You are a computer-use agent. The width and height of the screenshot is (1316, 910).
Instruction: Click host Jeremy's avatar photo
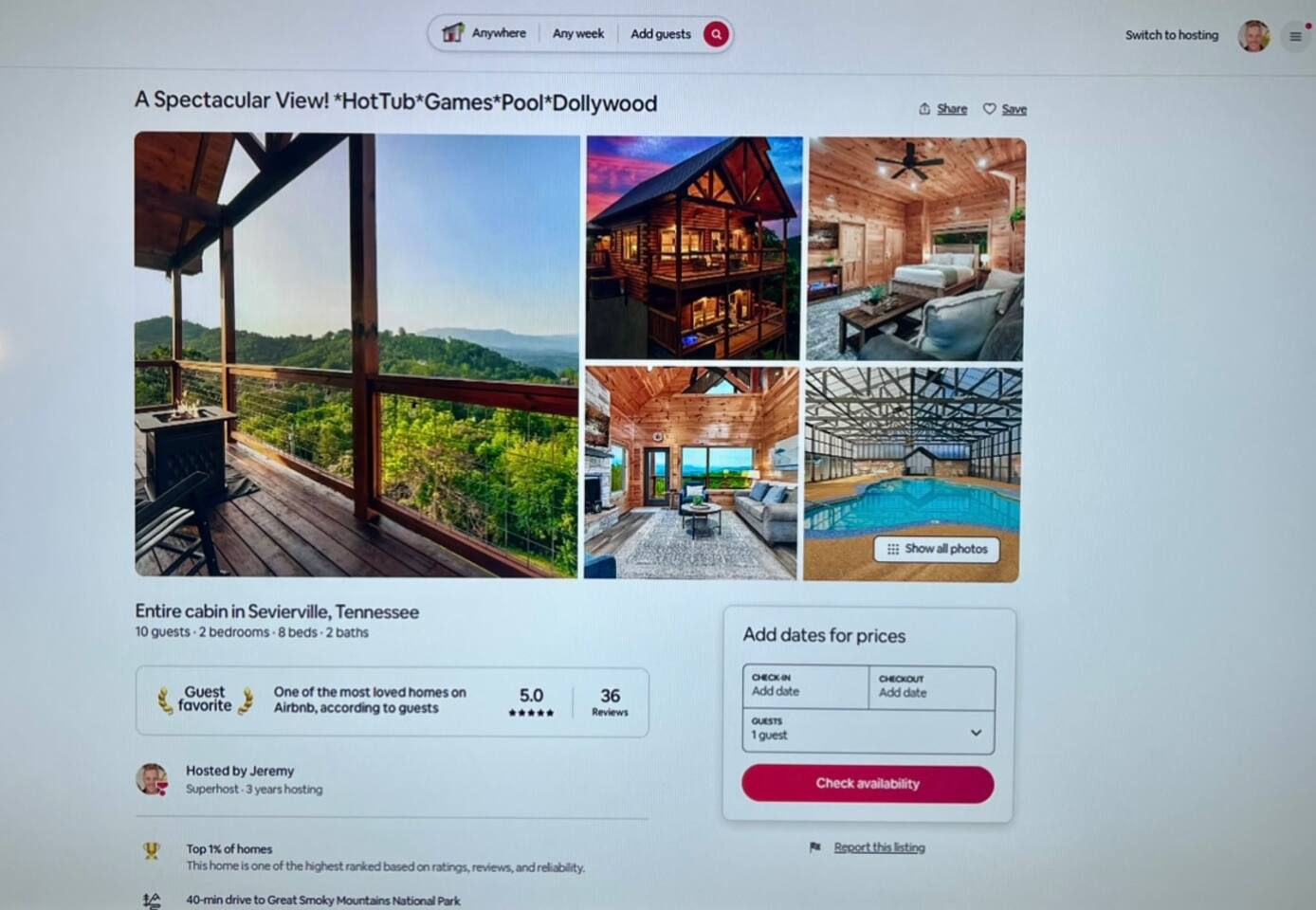click(x=151, y=779)
